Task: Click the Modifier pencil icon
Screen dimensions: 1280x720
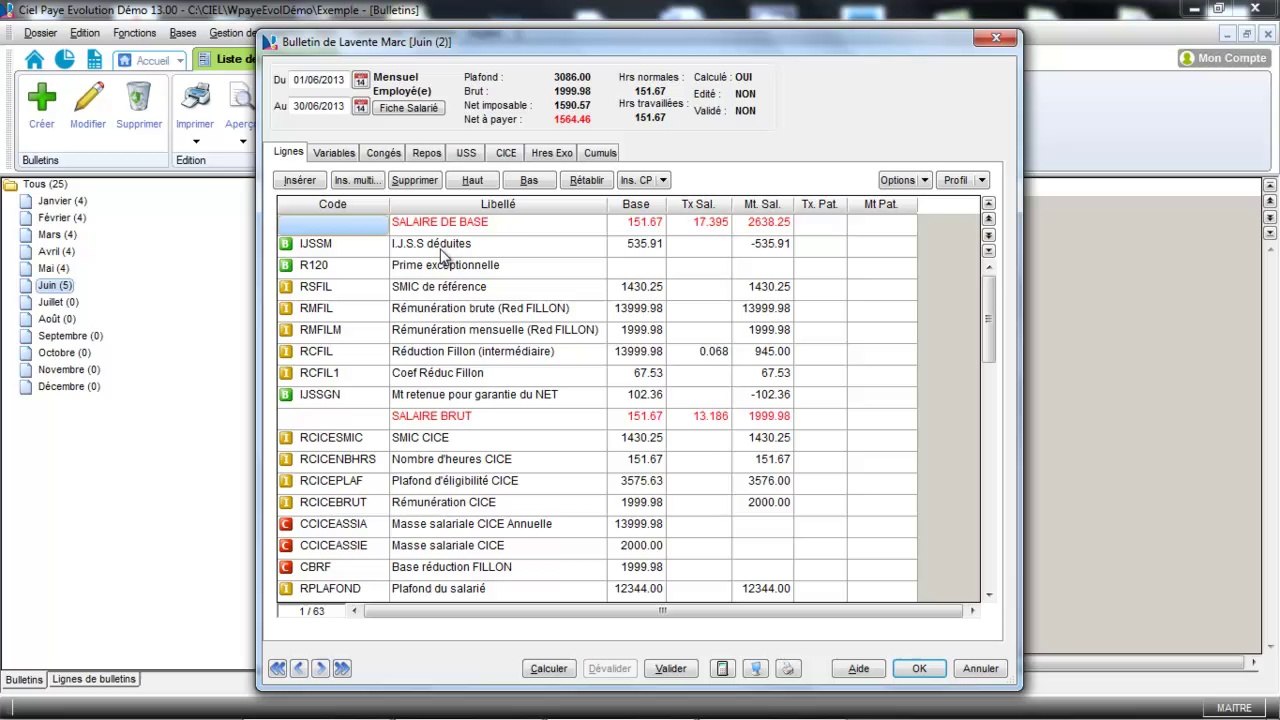Action: click(x=88, y=97)
